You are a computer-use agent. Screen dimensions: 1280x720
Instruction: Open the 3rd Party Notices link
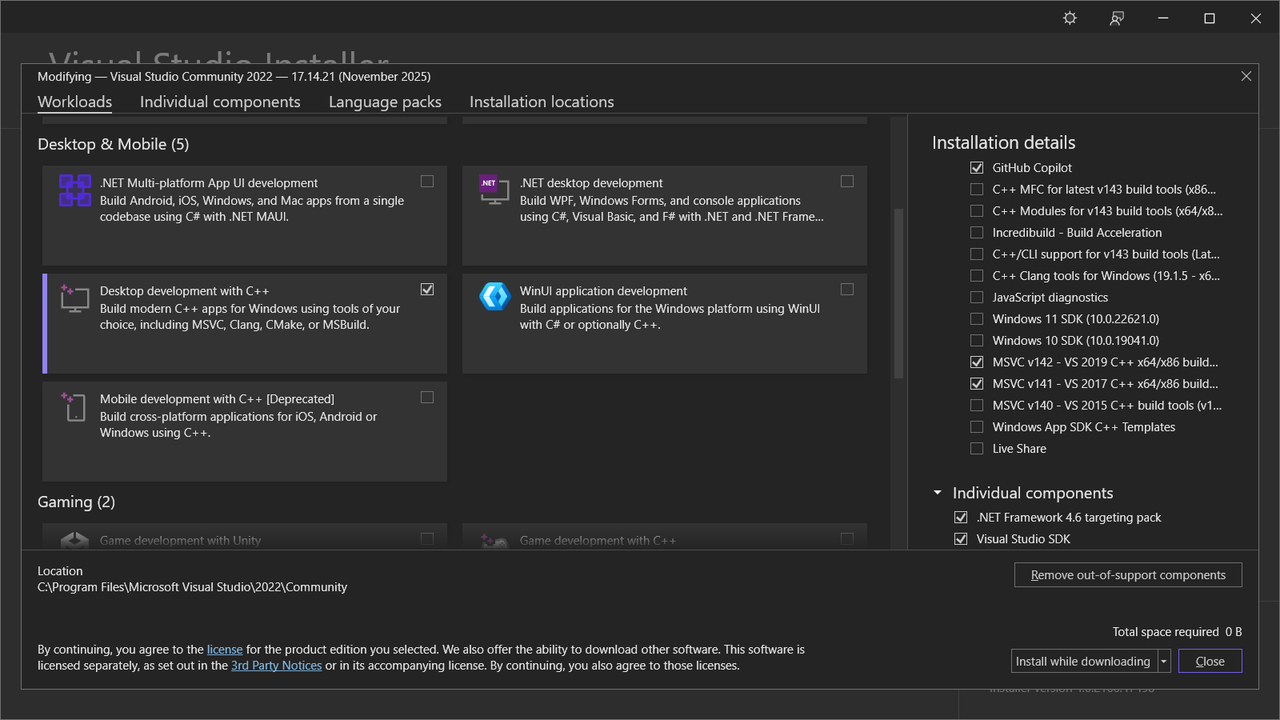pyautogui.click(x=276, y=665)
